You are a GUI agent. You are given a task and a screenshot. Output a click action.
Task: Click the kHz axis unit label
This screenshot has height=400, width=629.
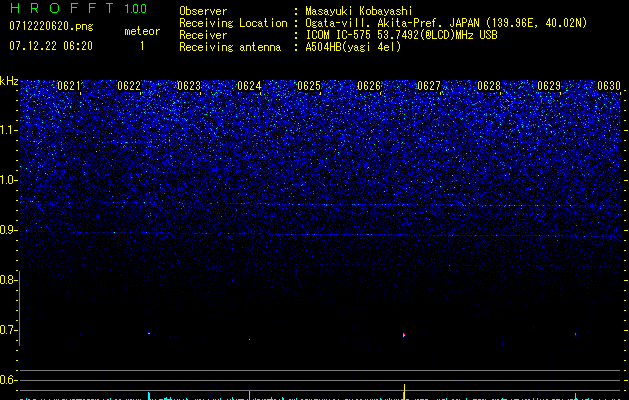[x=9, y=81]
